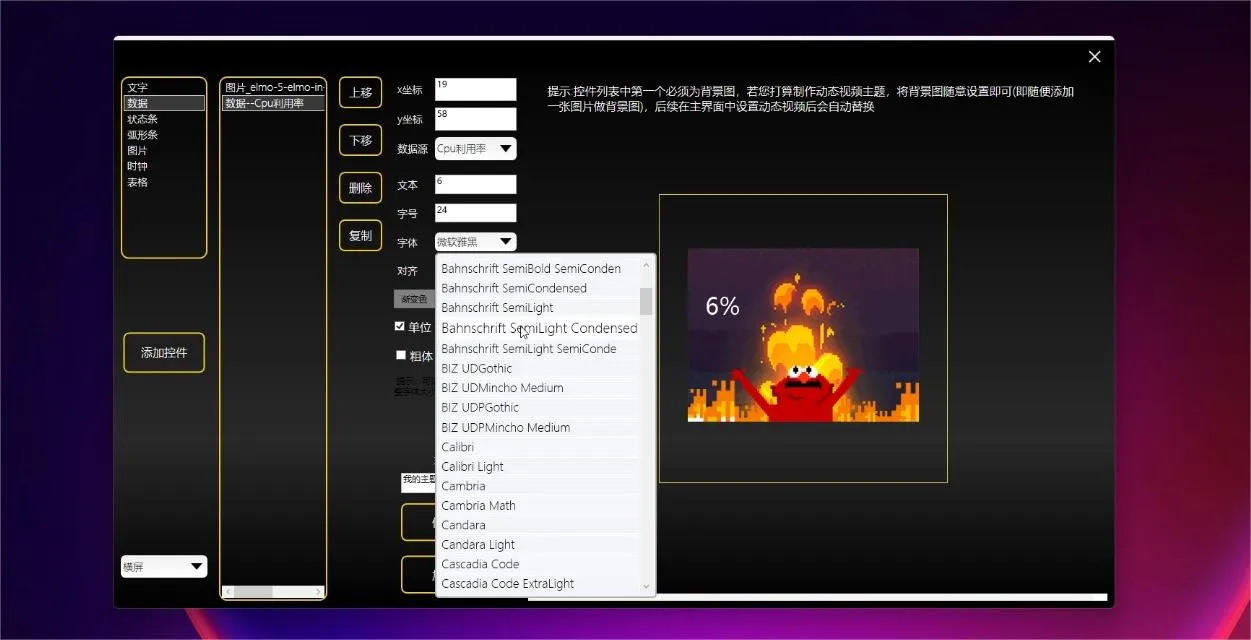This screenshot has height=640, width=1251.
Task: Choose Cambria font from list
Action: [x=539, y=486]
